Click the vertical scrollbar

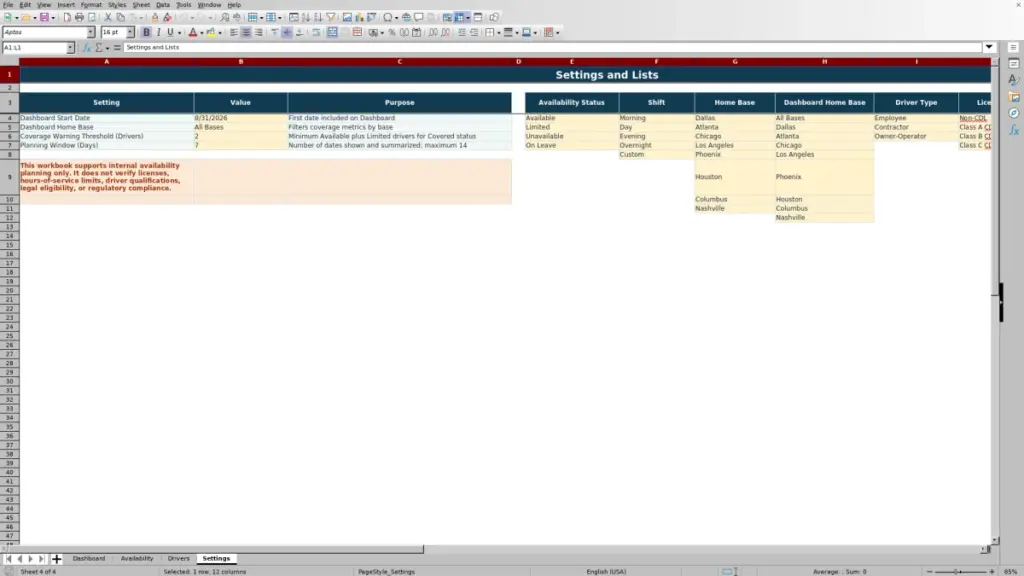pyautogui.click(x=995, y=300)
